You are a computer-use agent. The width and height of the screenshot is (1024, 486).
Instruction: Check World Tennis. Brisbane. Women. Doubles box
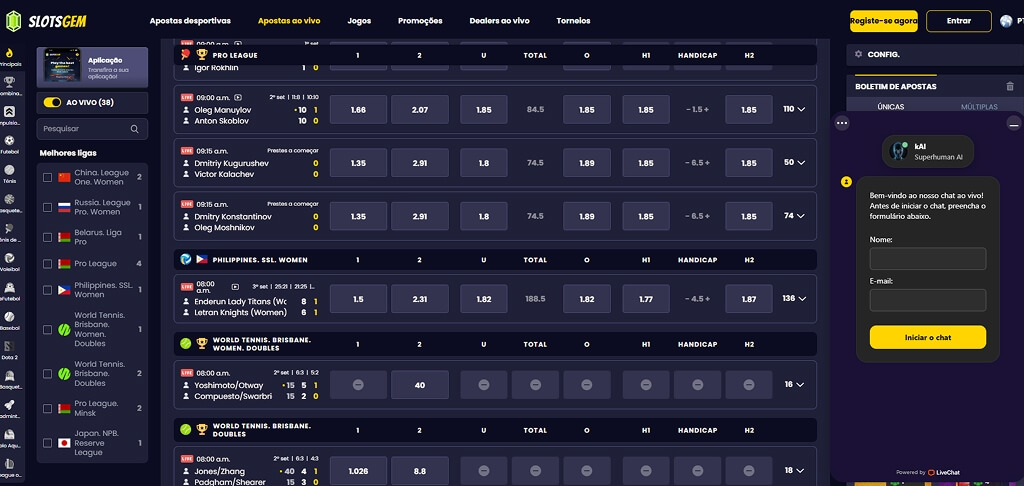point(47,330)
